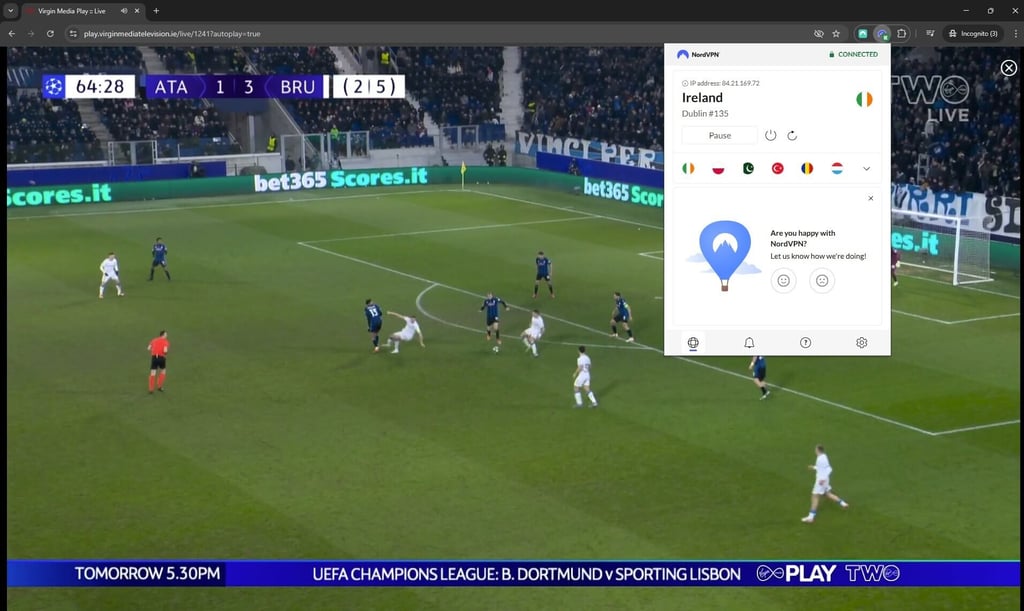Rate NordVPN with the sad face

822,281
